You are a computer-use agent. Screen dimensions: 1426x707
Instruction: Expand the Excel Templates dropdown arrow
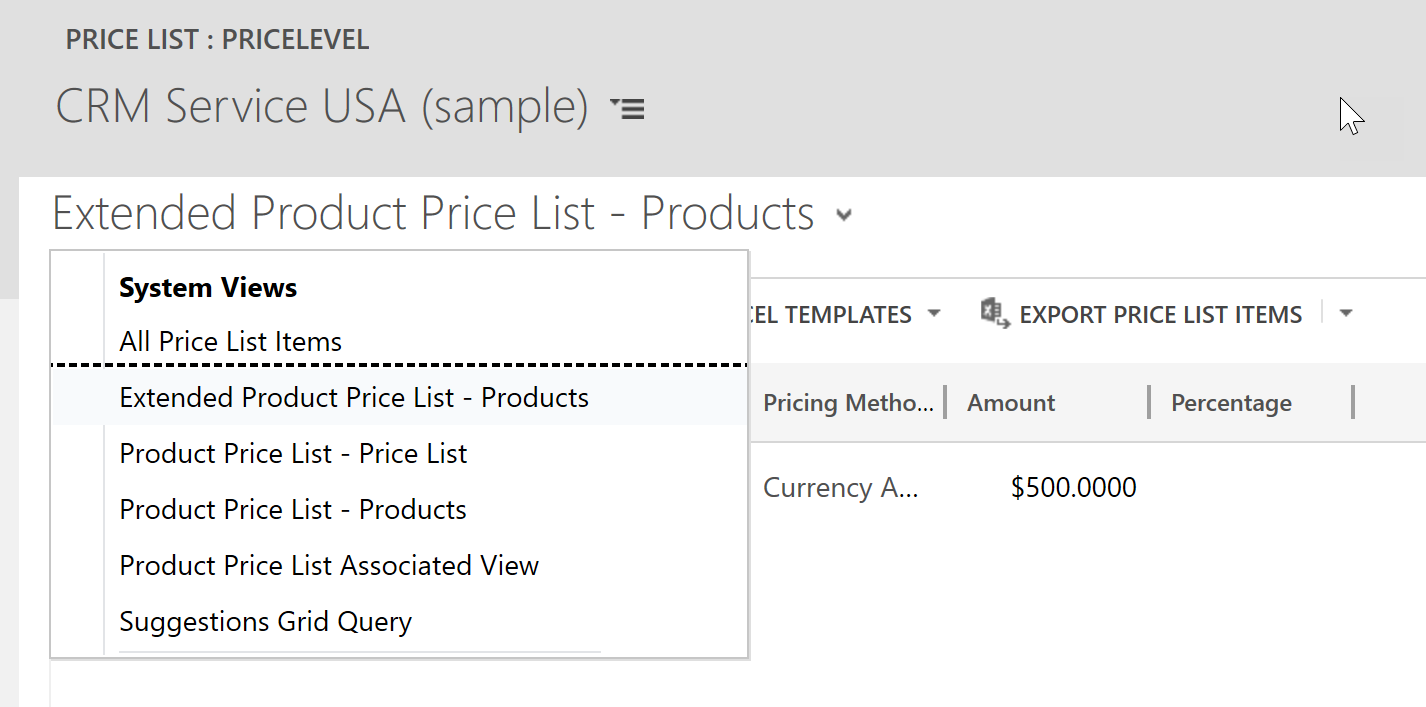[934, 313]
